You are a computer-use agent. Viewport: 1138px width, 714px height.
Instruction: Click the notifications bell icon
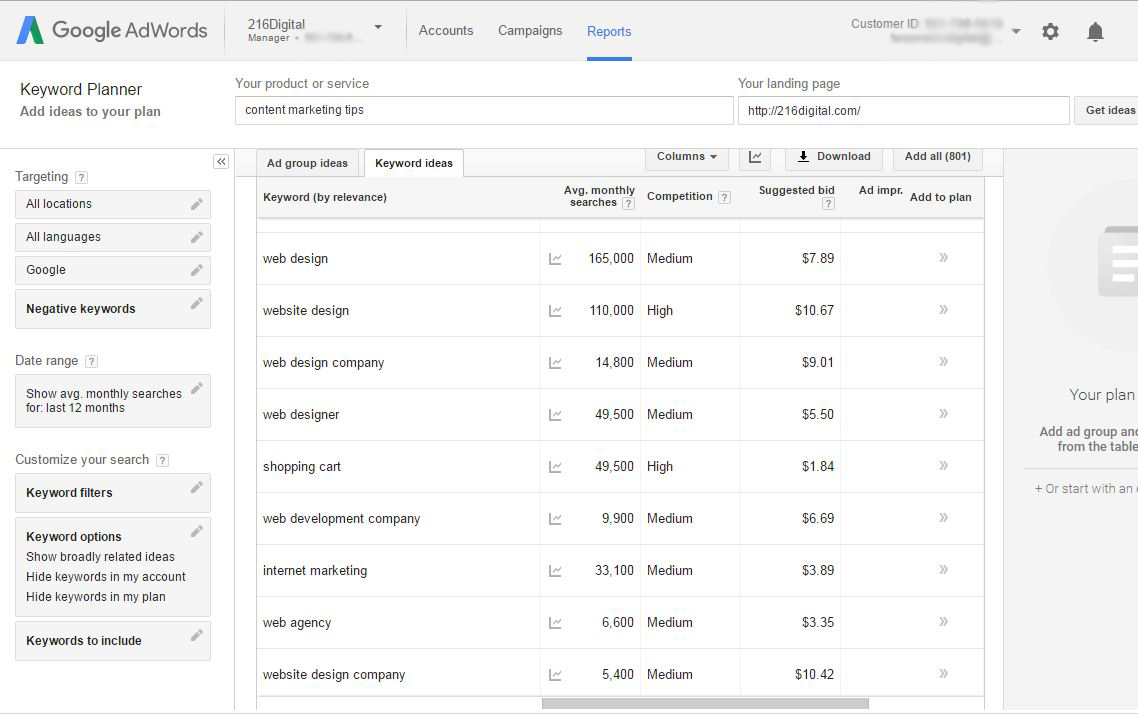(1095, 32)
